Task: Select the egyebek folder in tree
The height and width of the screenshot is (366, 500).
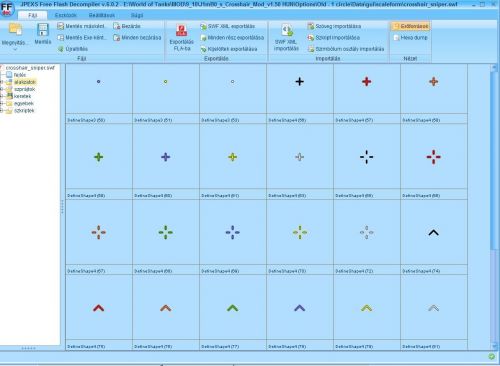Action: pyautogui.click(x=23, y=103)
